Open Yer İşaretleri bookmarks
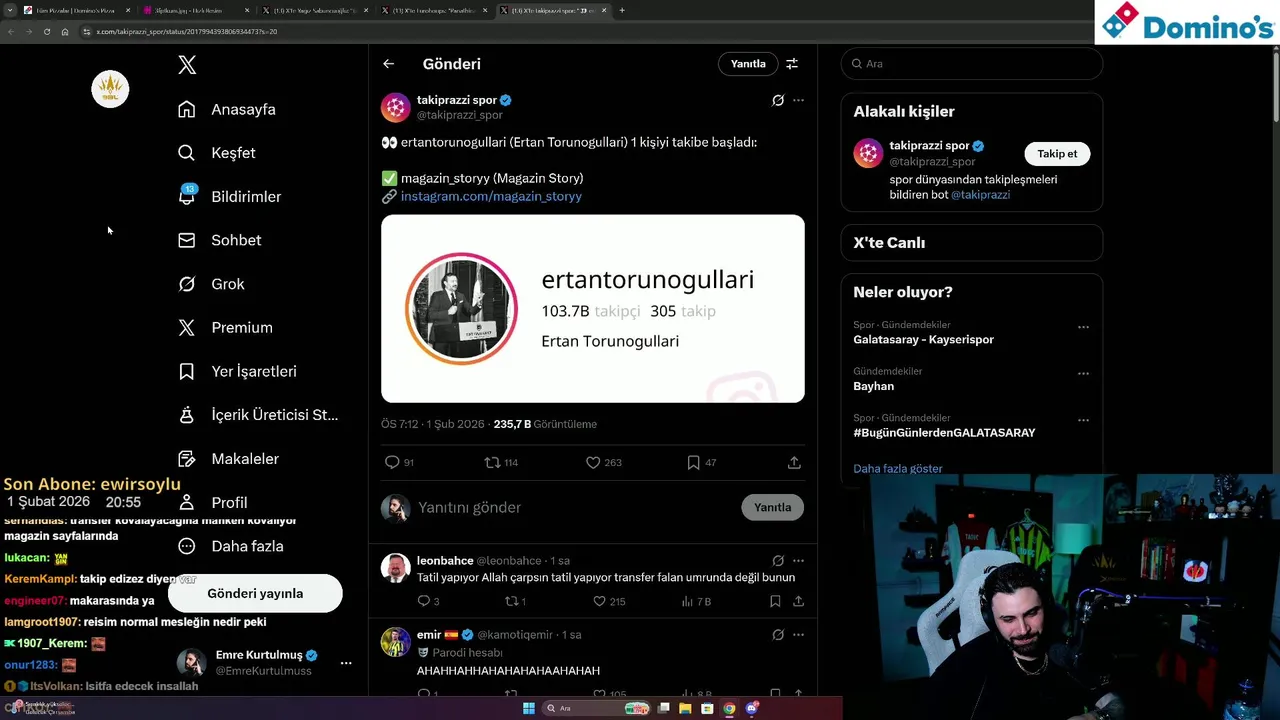1280x720 pixels. pos(237,371)
